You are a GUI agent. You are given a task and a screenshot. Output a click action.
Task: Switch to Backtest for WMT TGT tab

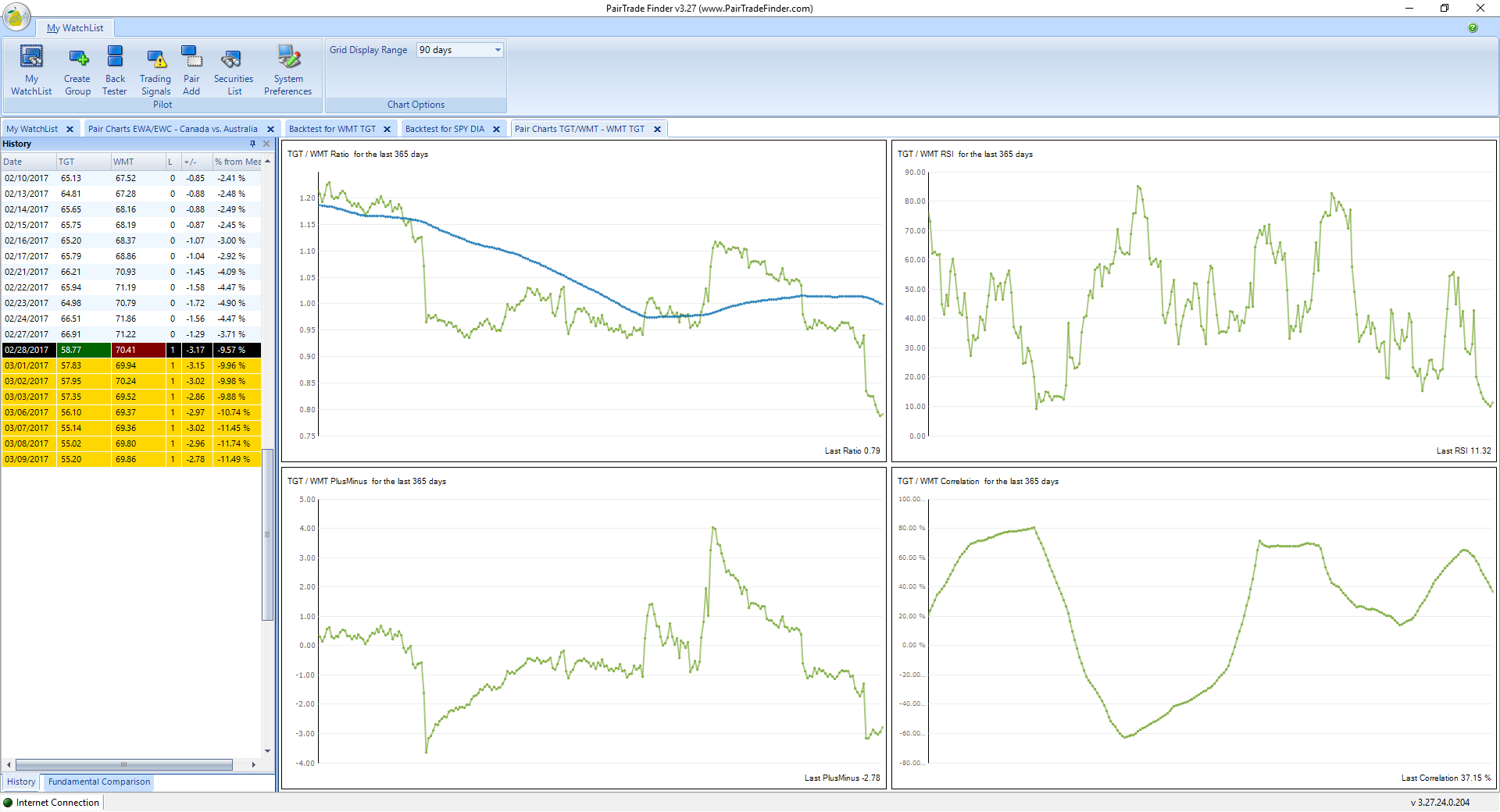tap(332, 129)
